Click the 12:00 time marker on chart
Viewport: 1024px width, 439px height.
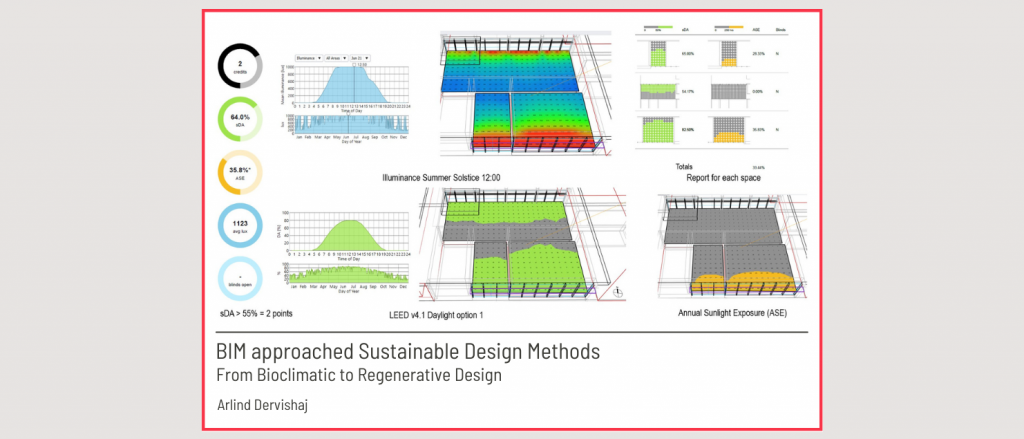click(354, 66)
